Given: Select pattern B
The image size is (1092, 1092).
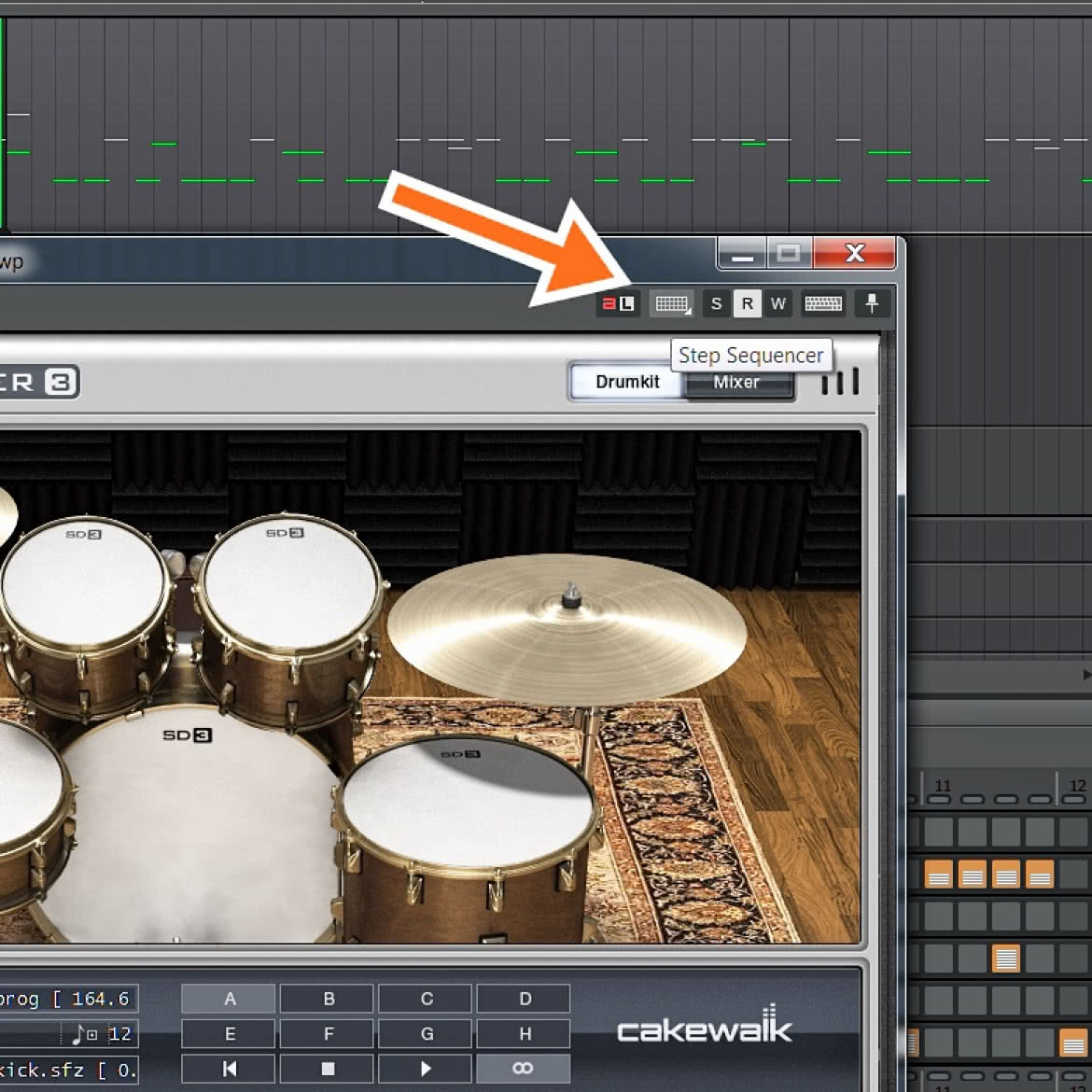Looking at the screenshot, I should (x=328, y=999).
